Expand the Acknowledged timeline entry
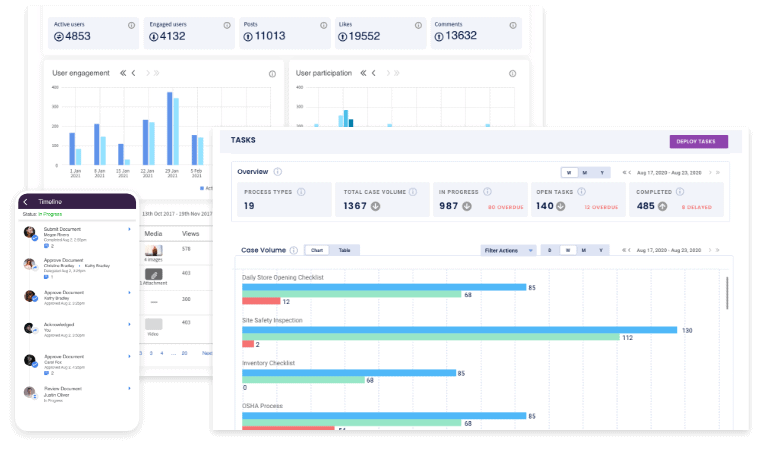The height and width of the screenshot is (449, 758). [x=130, y=324]
